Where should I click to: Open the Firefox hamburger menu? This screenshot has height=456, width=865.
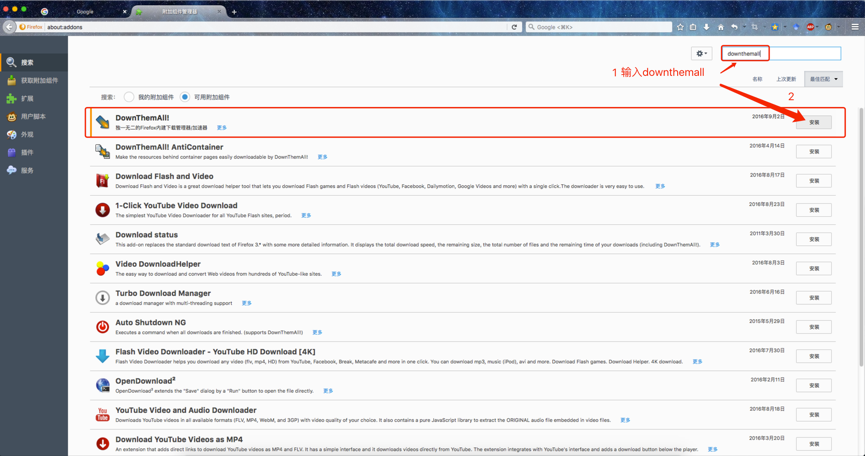click(x=855, y=26)
